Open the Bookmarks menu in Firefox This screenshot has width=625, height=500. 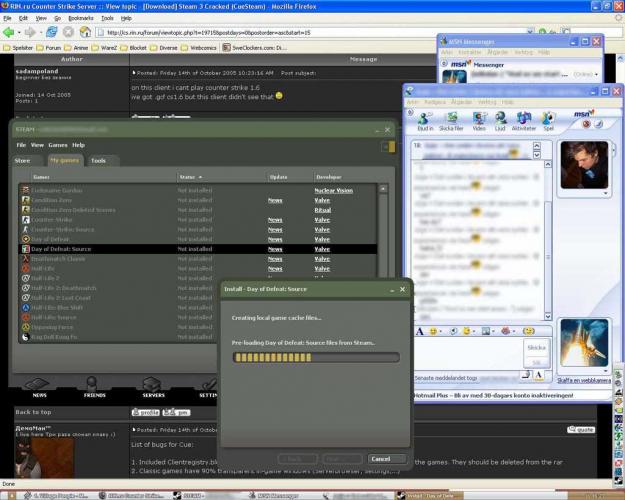79,18
